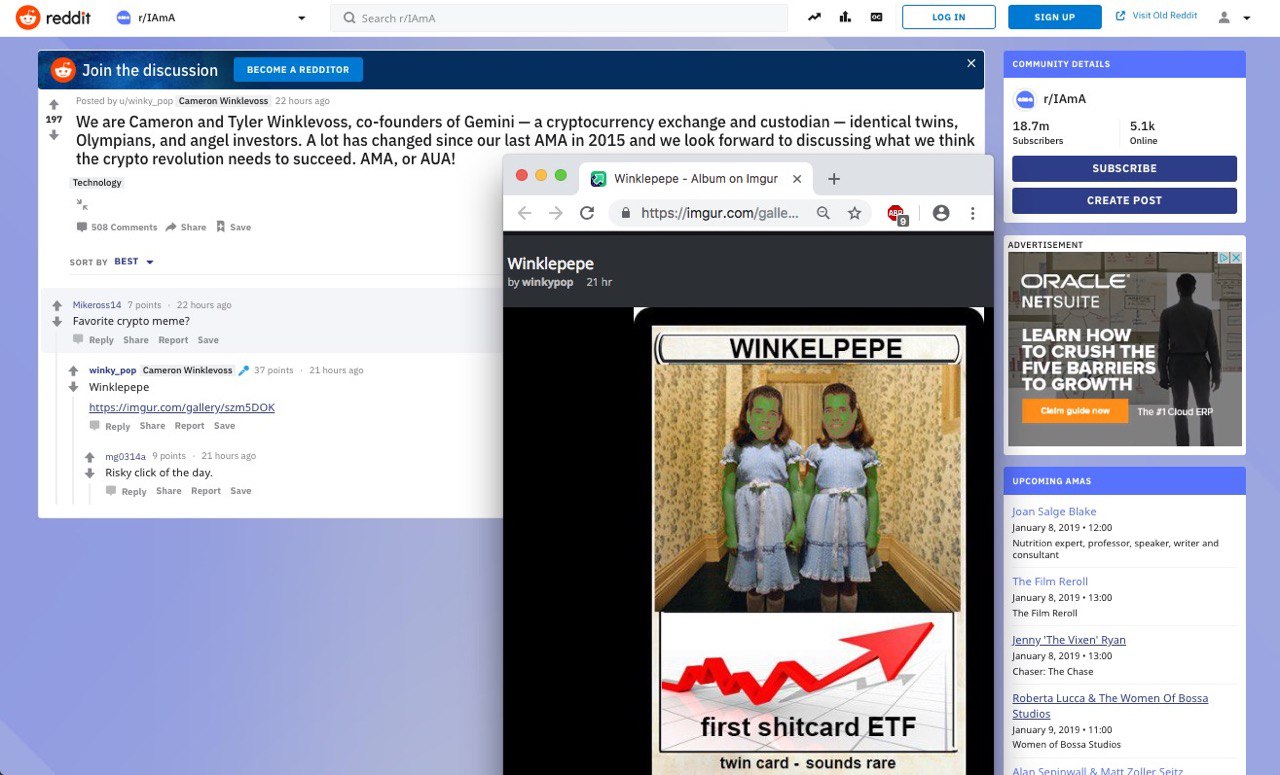The image size is (1280, 775).
Task: Open winkypop author link on Imgur
Action: pyautogui.click(x=548, y=283)
